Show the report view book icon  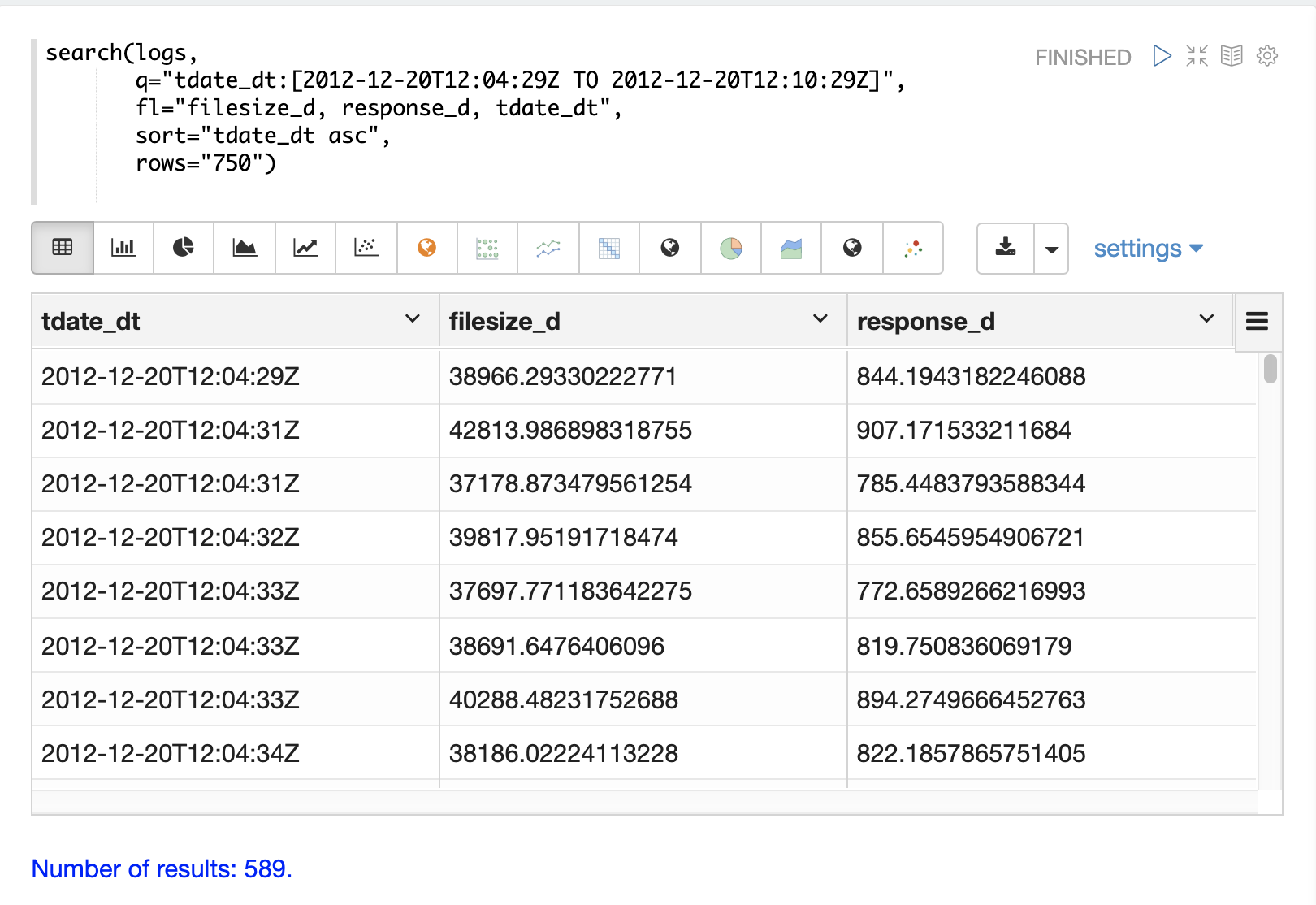tap(1232, 55)
